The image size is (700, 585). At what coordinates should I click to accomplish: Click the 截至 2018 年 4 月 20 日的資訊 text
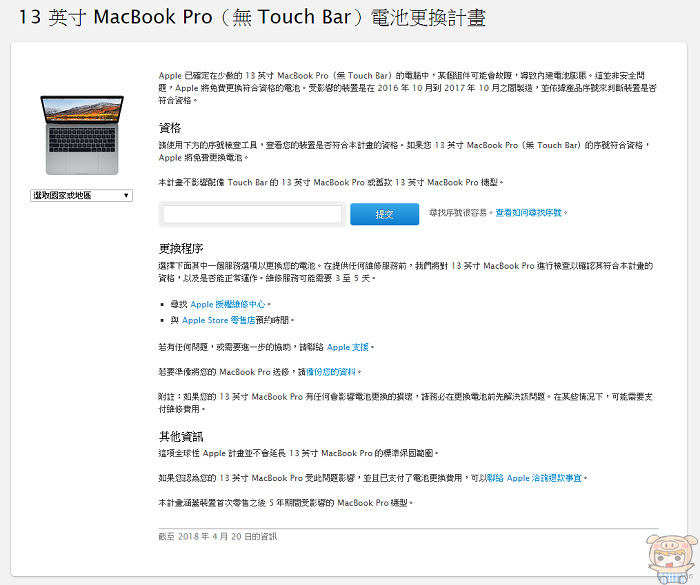pyautogui.click(x=218, y=536)
